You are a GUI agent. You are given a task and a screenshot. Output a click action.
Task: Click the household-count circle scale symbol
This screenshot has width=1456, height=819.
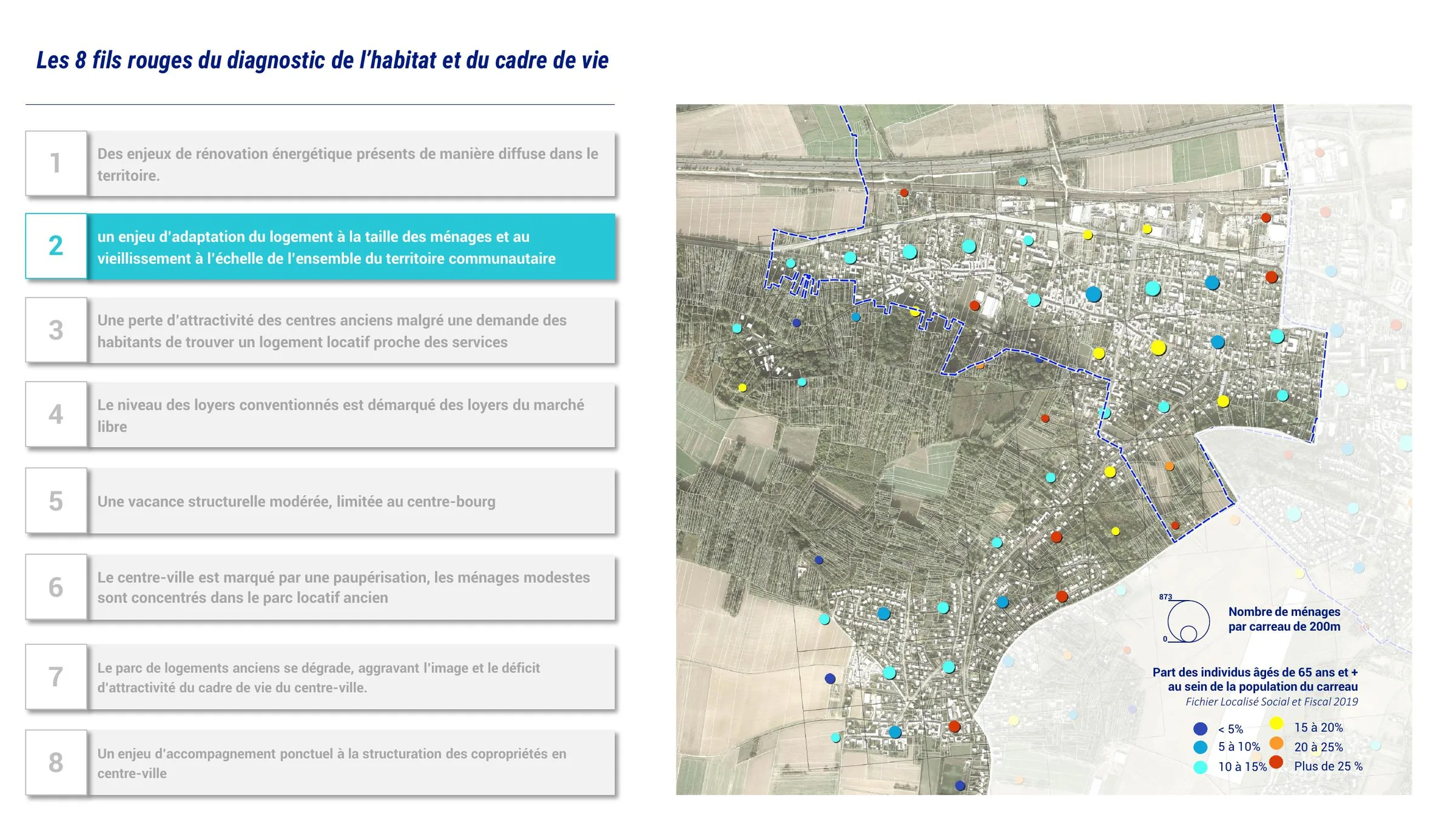1188,621
